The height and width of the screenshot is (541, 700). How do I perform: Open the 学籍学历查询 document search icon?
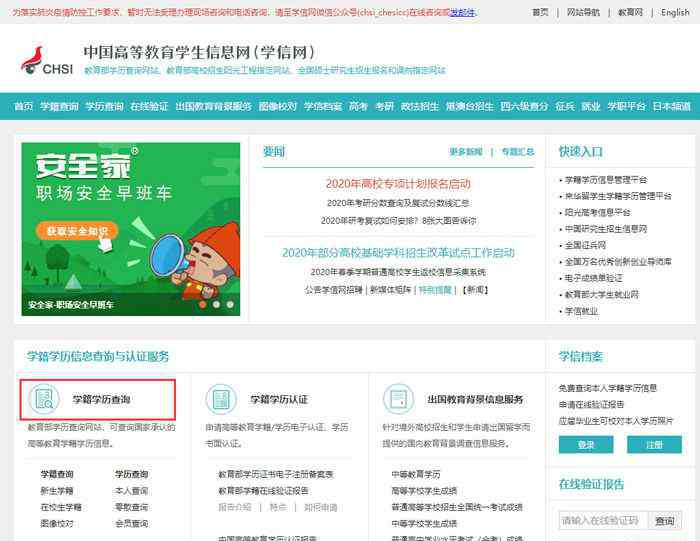click(x=44, y=399)
